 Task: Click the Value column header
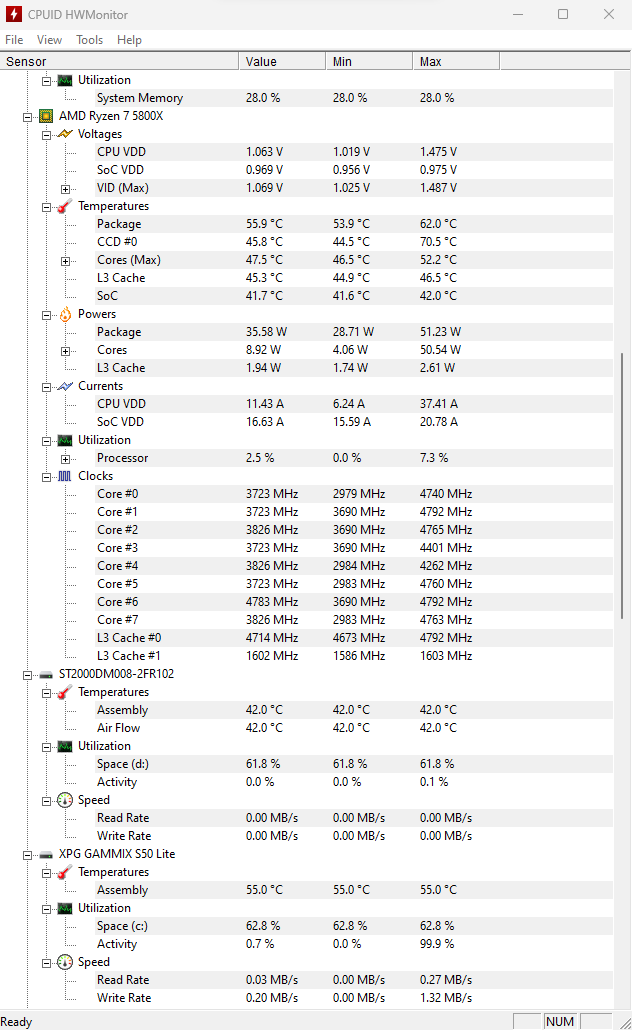(282, 62)
